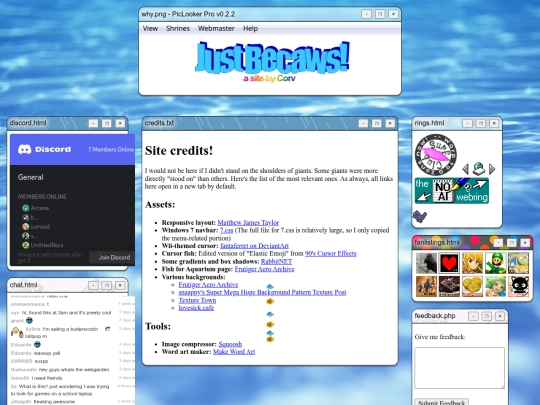Viewport: 540px width, 405px height.
Task: Click the No AI webring question mark
Action: [x=467, y=187]
